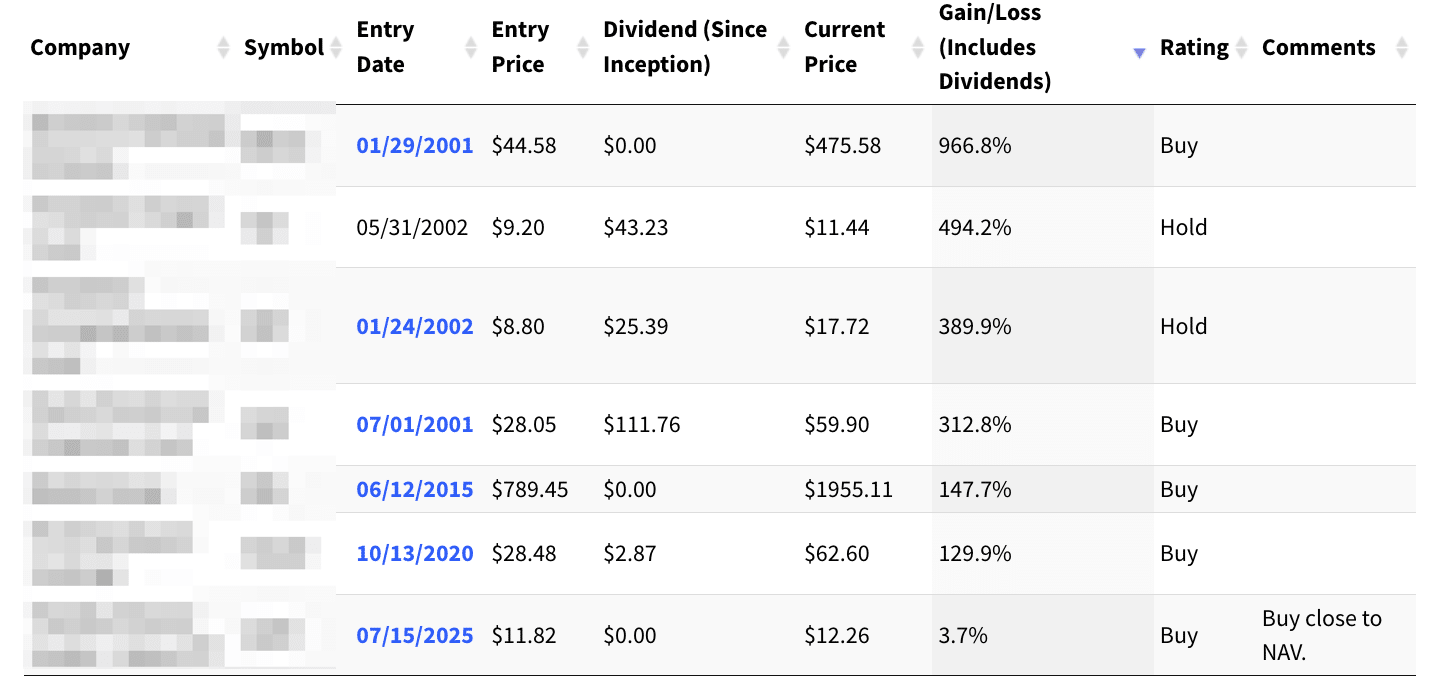The height and width of the screenshot is (689, 1448).
Task: Open the 07/15/2025 entry date link
Action: [414, 636]
